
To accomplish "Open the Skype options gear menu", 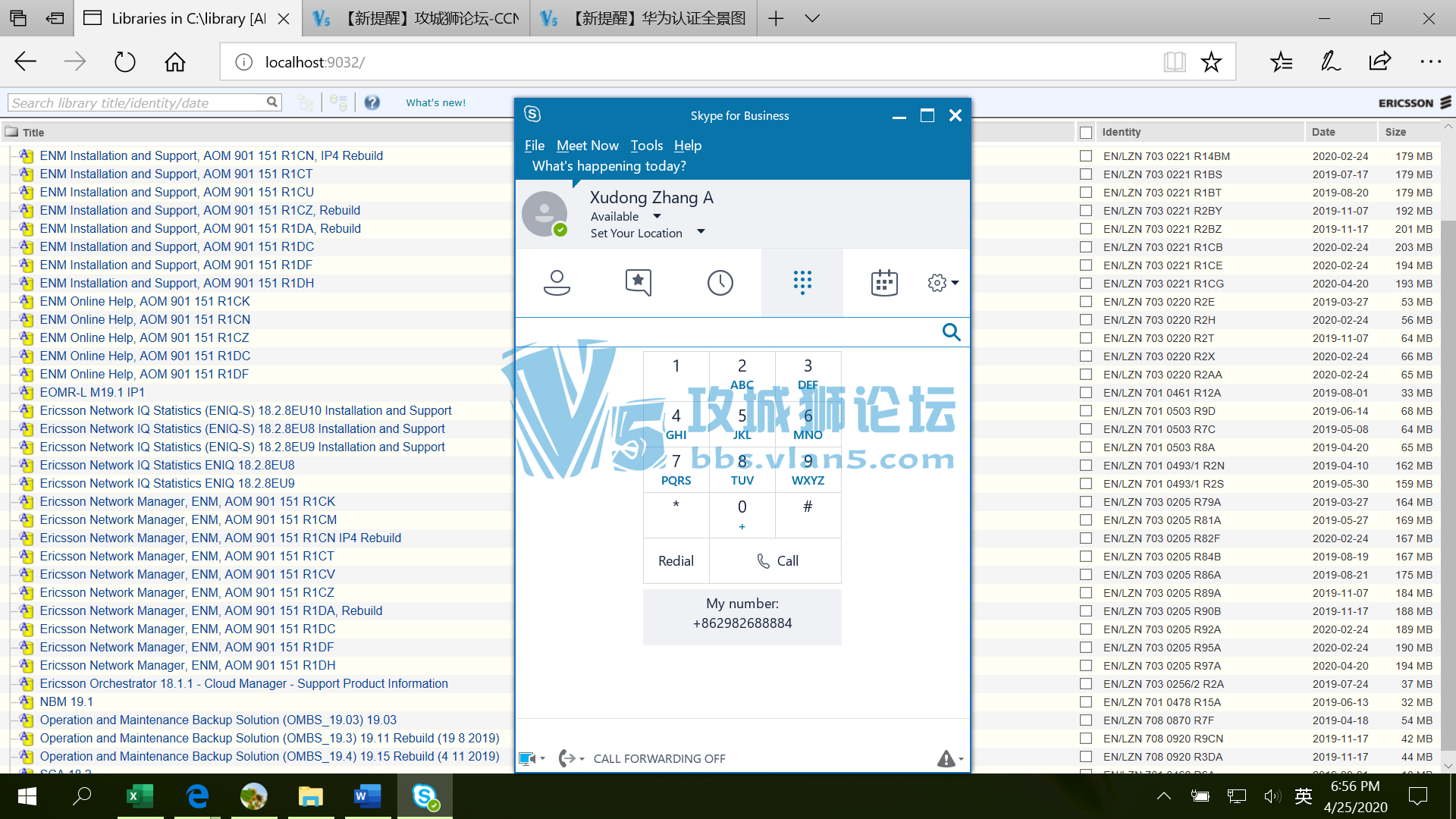I will pyautogui.click(x=943, y=283).
